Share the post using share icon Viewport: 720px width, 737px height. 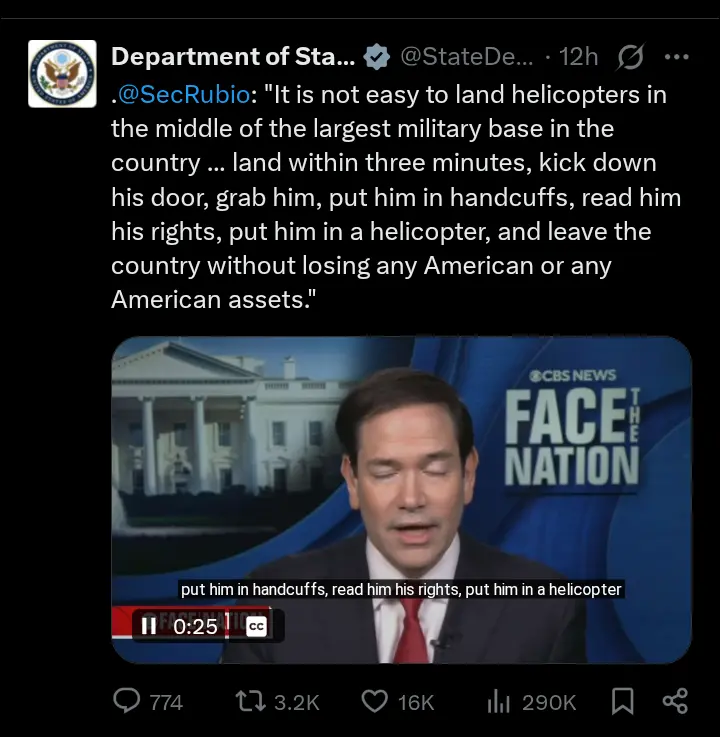(x=676, y=702)
